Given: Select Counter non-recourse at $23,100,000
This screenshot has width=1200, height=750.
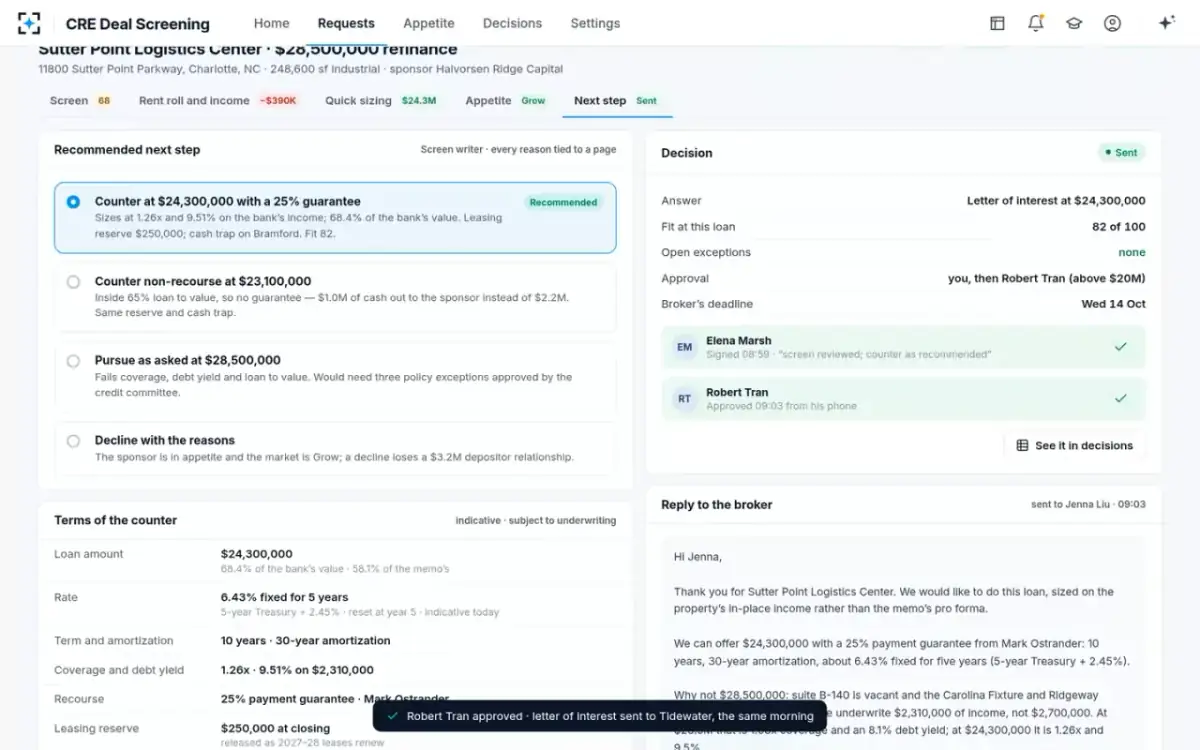Looking at the screenshot, I should 73,282.
